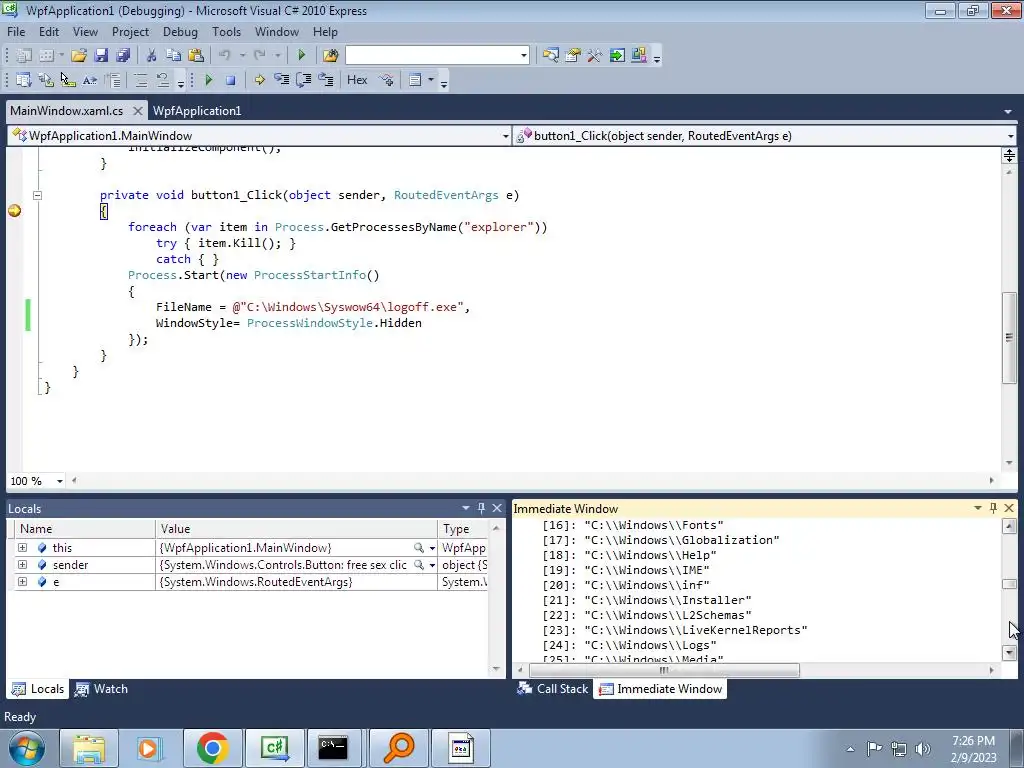Click the Comment Out Selected Lines icon
Screen dimensions: 1024x768
coord(140,80)
